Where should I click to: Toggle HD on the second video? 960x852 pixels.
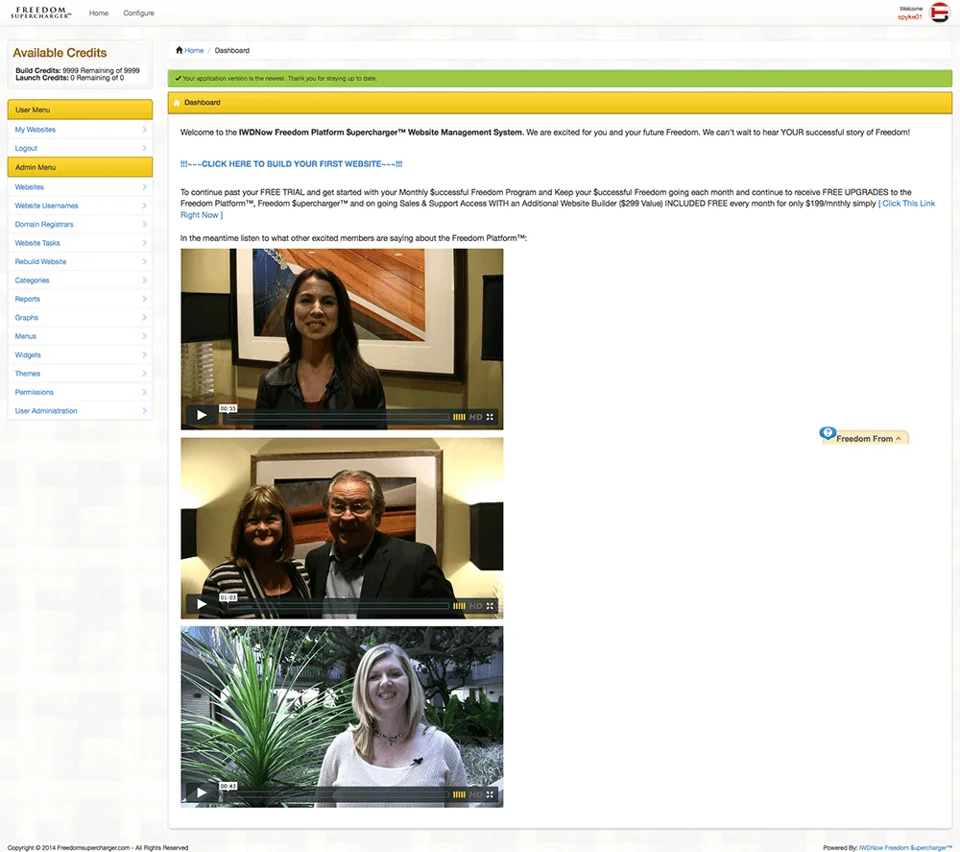[476, 606]
